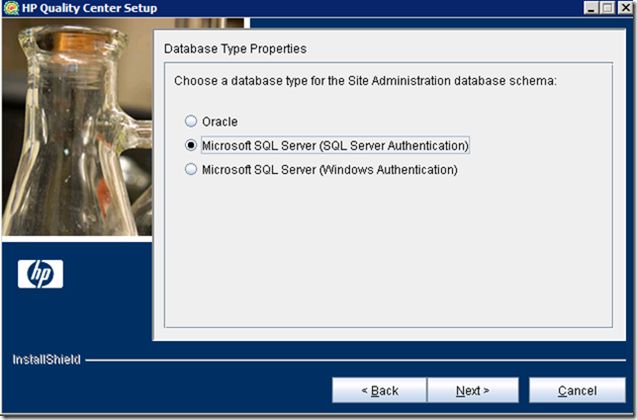Click the white hp logo
Viewport: 637px width, 420px height.
pyautogui.click(x=40, y=274)
